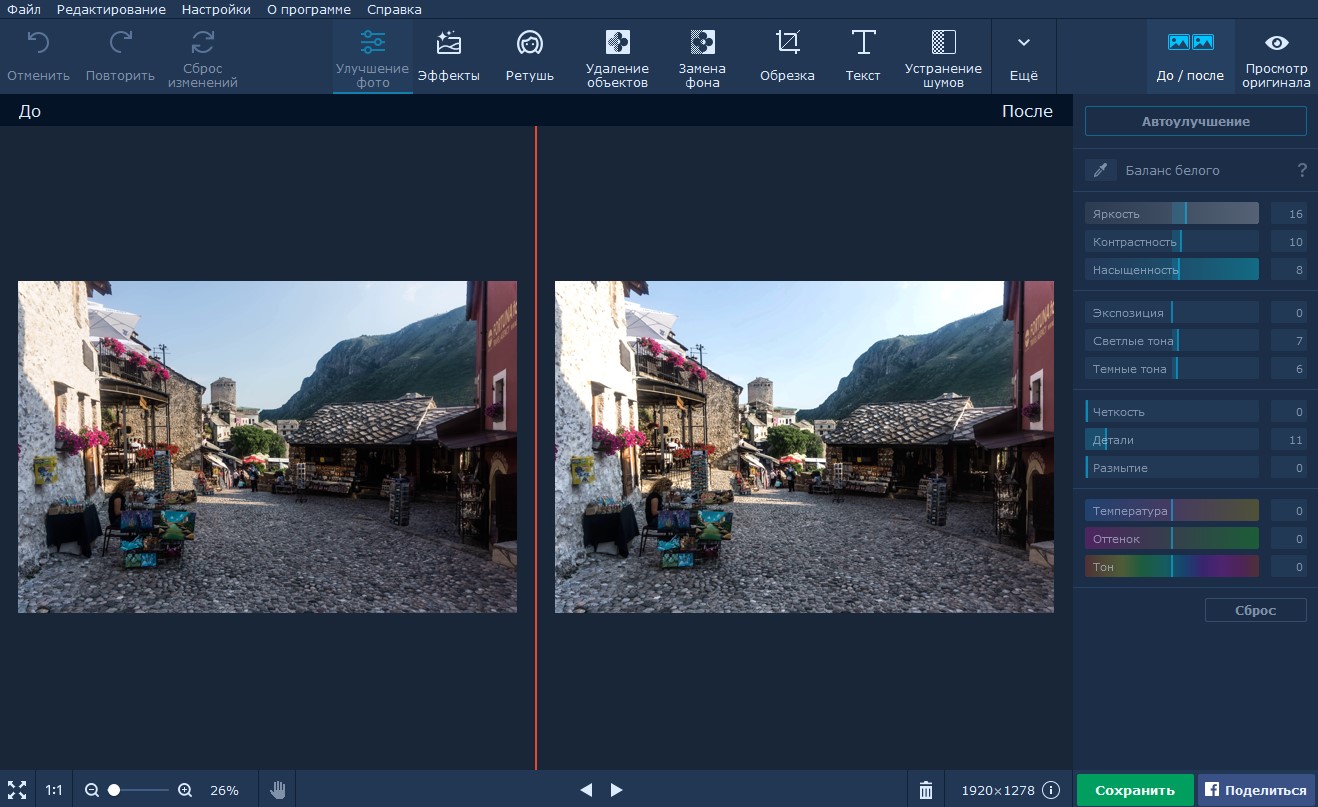Screen dimensions: 1318x807
Task: Adjust the Четкость slider
Action: [1172, 411]
